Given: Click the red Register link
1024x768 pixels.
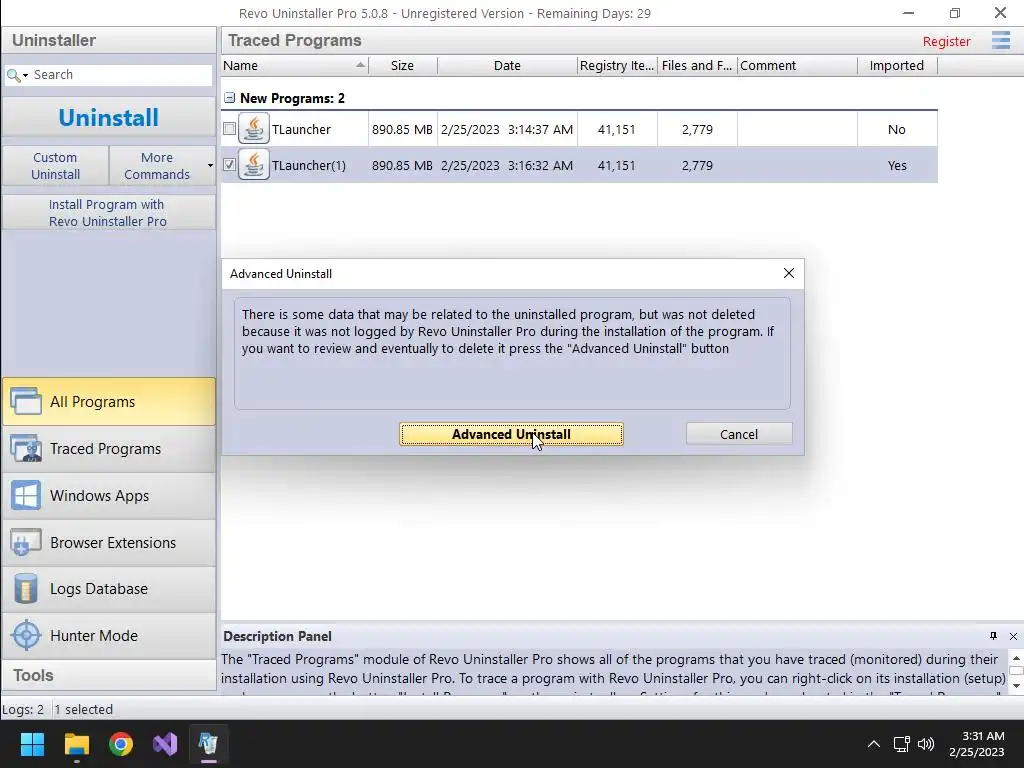Looking at the screenshot, I should (x=946, y=41).
